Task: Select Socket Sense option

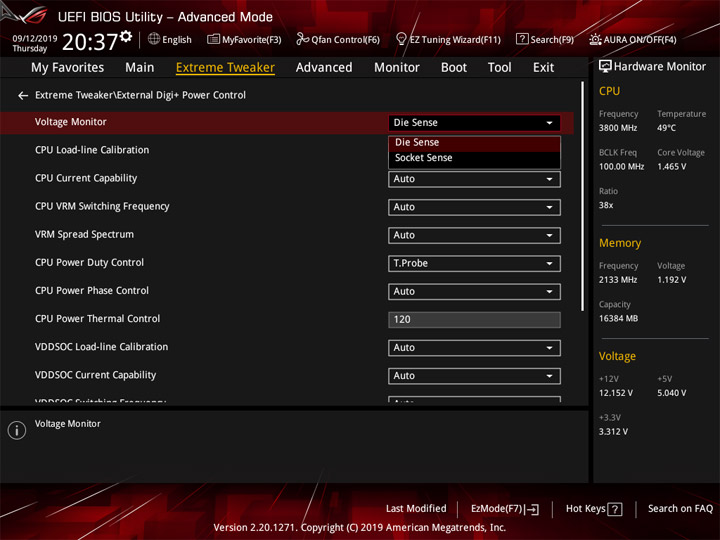Action: [x=474, y=158]
